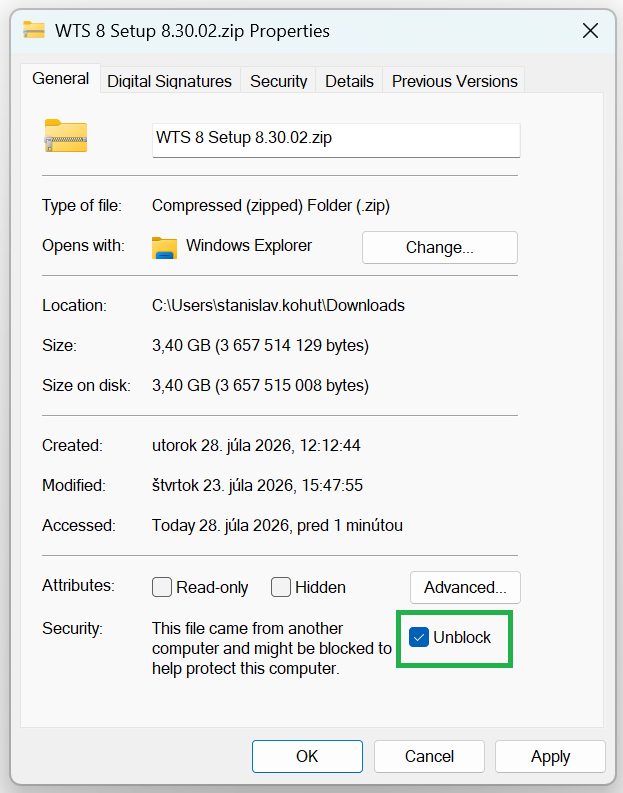Click the Accessed value pred 1 minútou
Screen dimensions: 623x793
pos(277,525)
